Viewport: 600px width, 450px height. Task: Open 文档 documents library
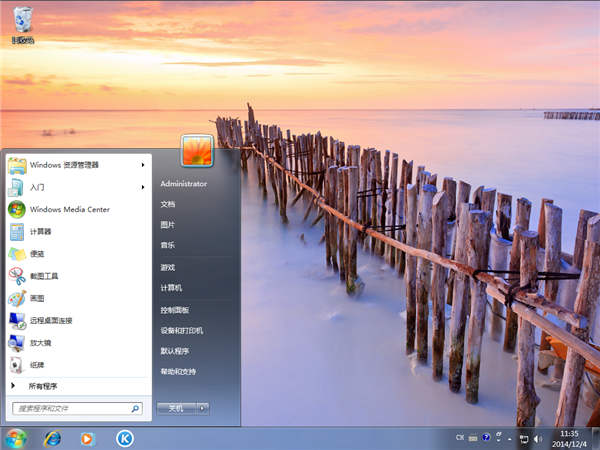168,204
